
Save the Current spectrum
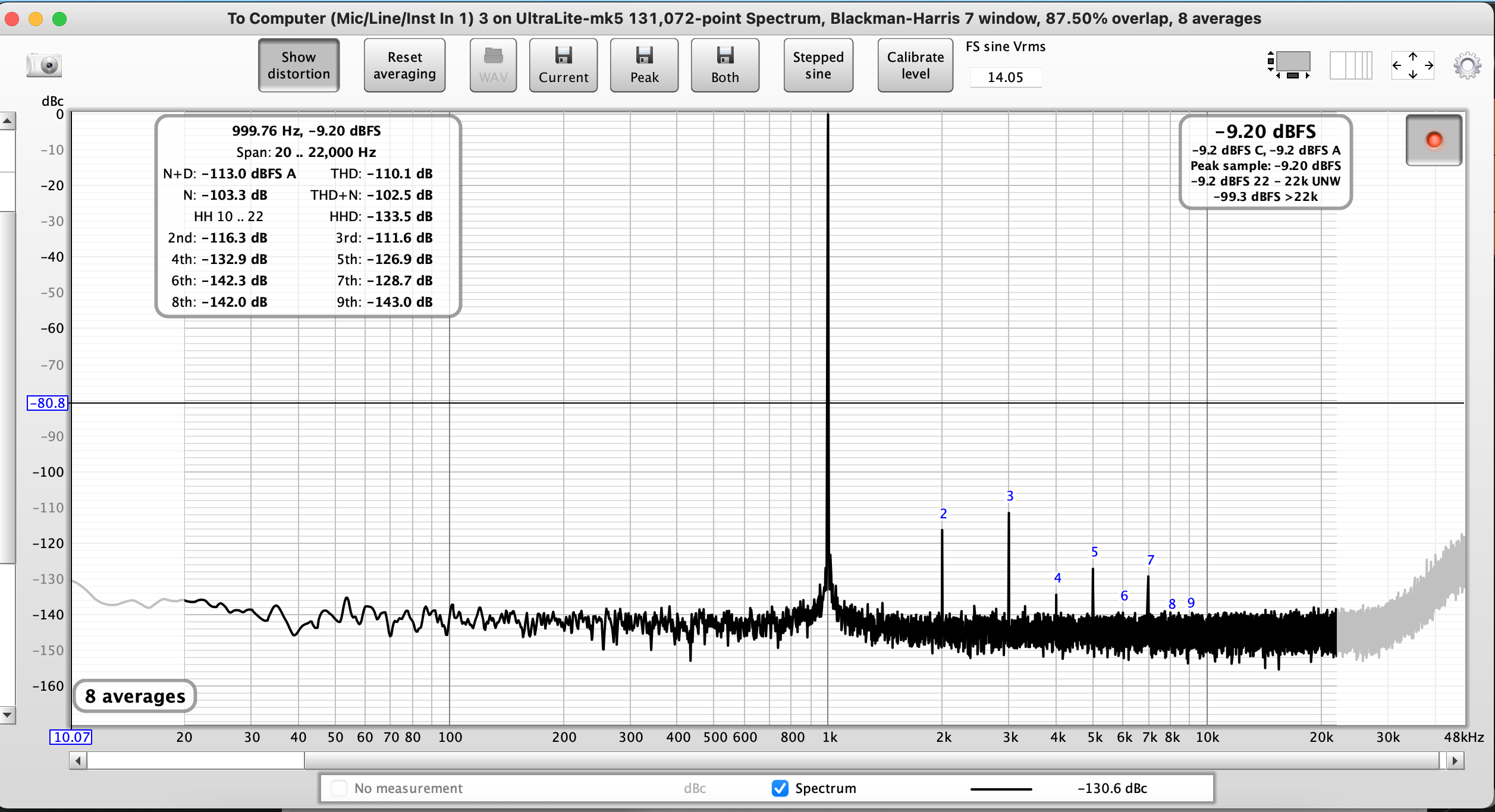[x=563, y=65]
